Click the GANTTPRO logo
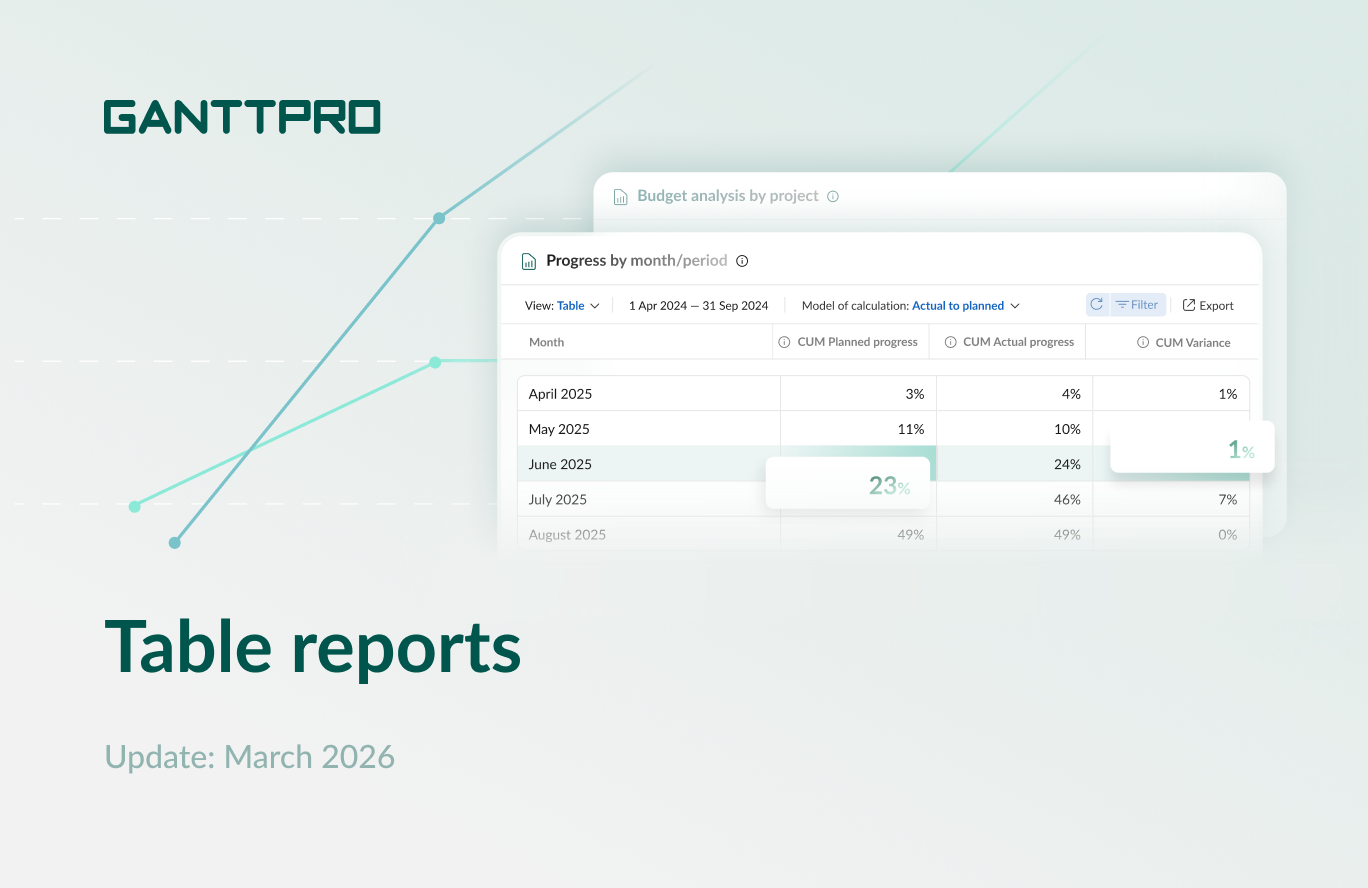The height and width of the screenshot is (888, 1368). coord(242,116)
